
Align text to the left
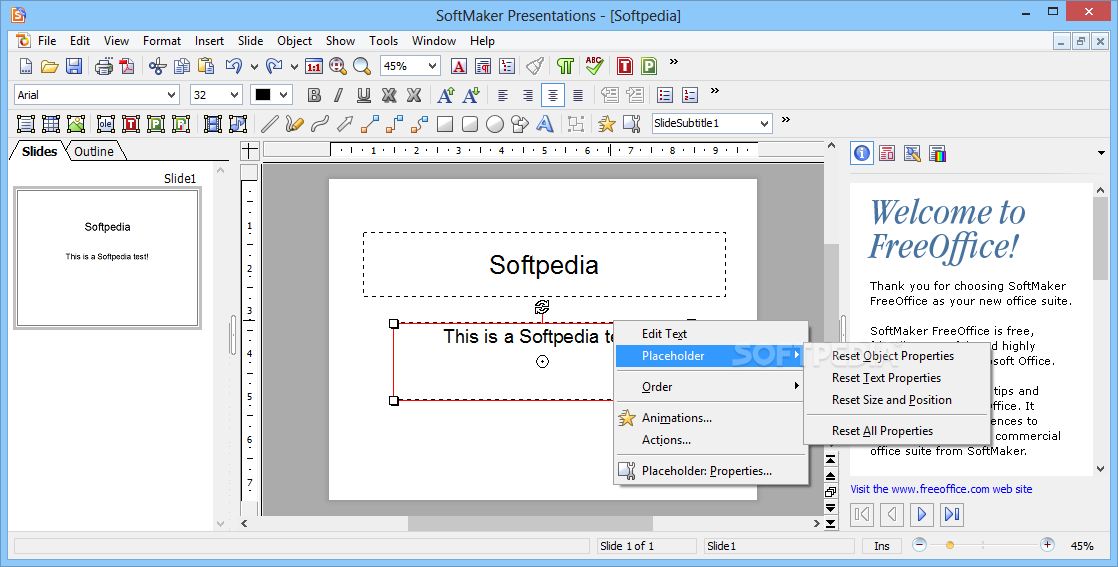(x=503, y=95)
